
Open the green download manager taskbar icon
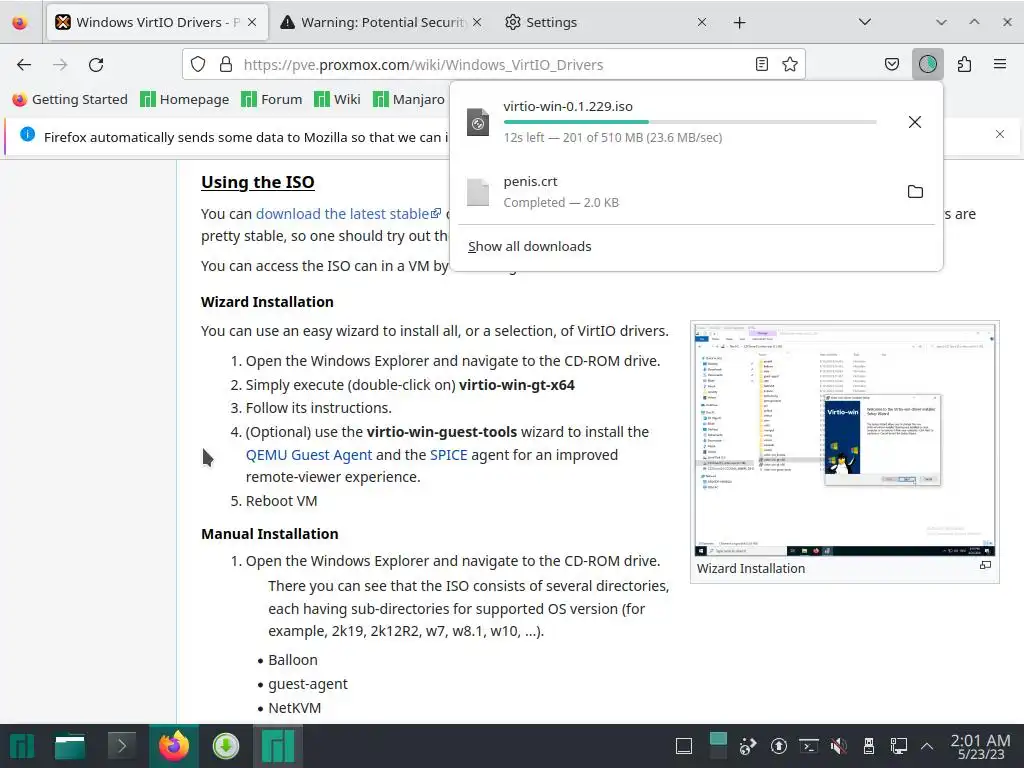(225, 746)
